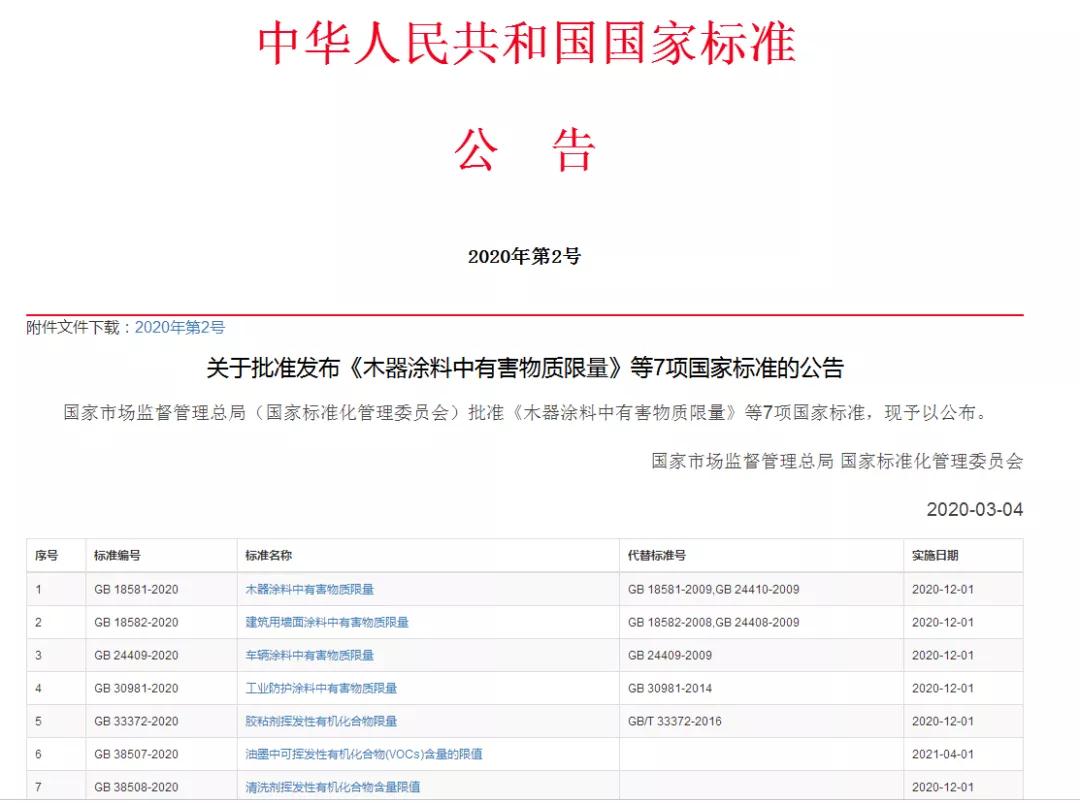Viewport: 1080px width, 803px height.
Task: Click the replaced standard GB 18581-2009,GB 24410-2009
Action: click(x=714, y=590)
